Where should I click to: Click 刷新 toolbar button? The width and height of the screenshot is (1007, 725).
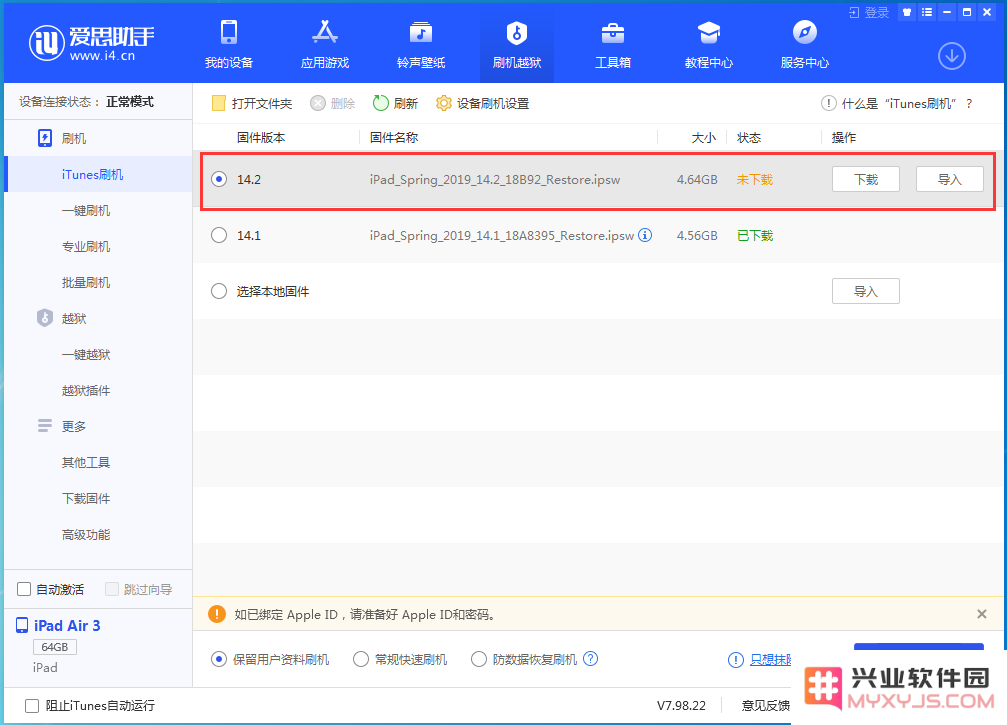pyautogui.click(x=395, y=103)
